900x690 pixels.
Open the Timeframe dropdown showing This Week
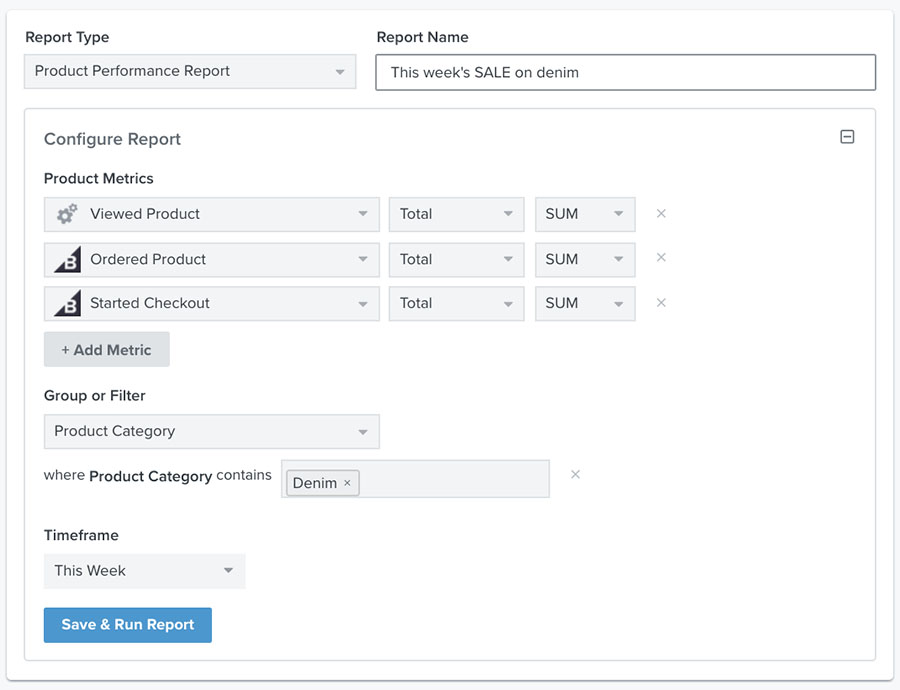click(144, 570)
